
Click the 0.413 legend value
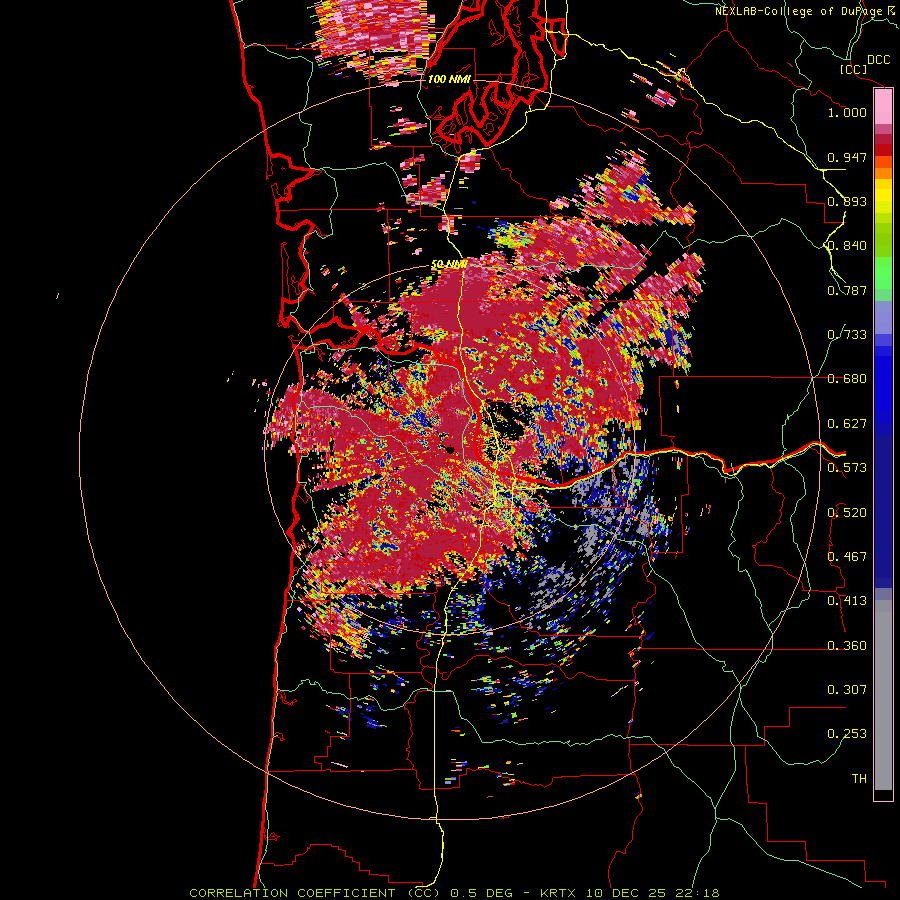(x=847, y=601)
